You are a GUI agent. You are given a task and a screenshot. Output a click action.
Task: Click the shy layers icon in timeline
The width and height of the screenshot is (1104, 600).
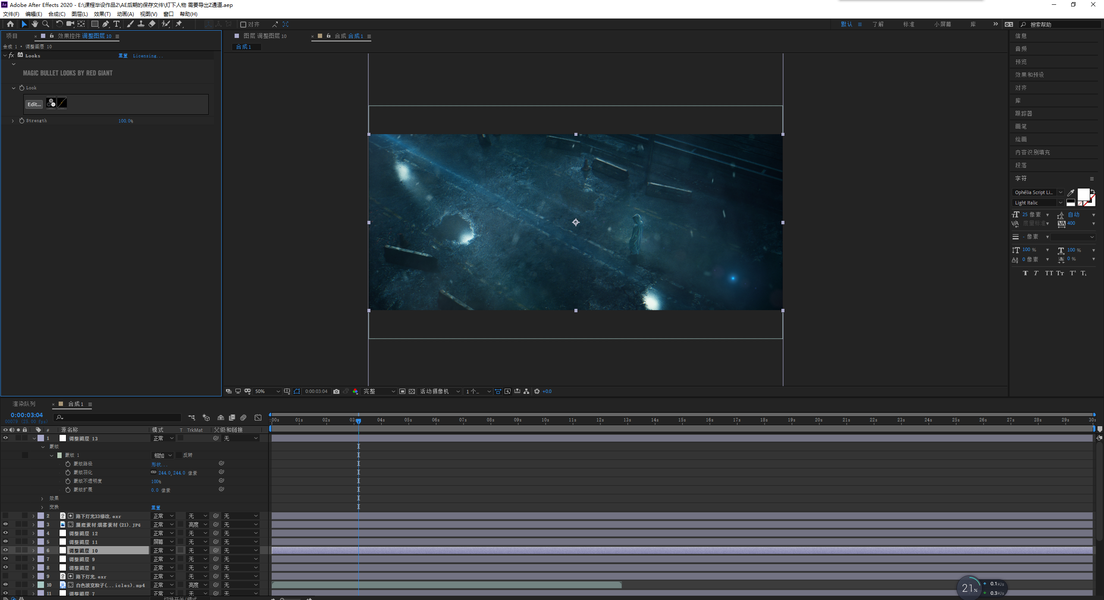(x=220, y=418)
